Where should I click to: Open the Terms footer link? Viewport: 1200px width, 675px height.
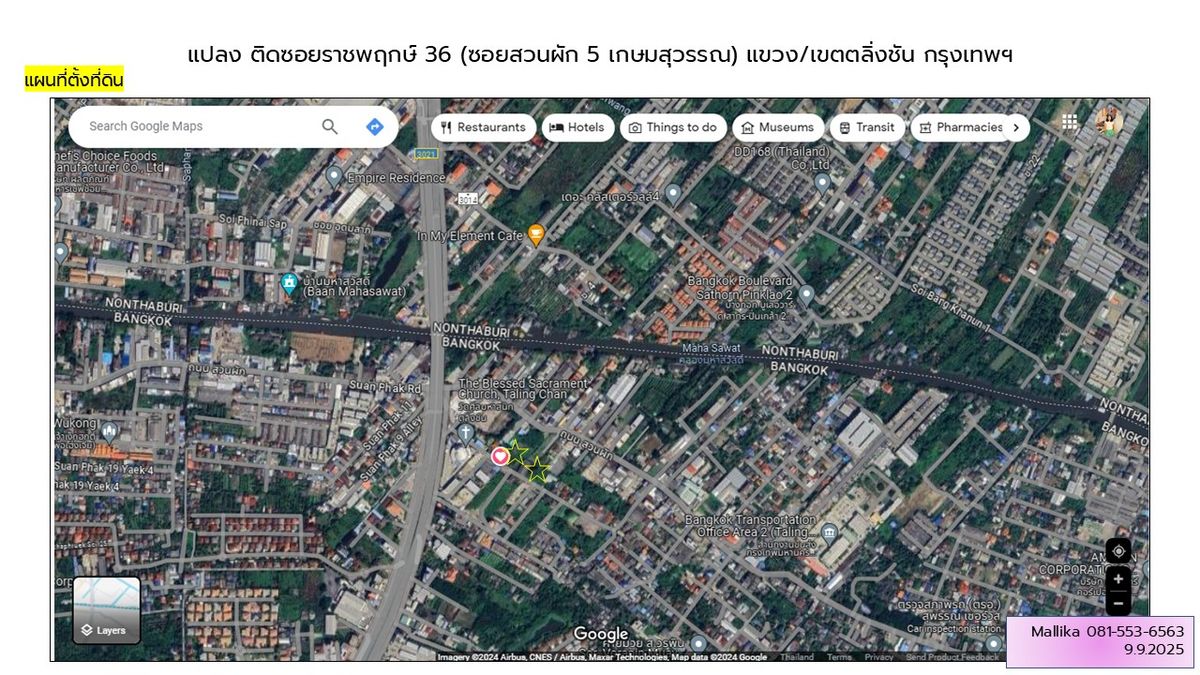839,657
